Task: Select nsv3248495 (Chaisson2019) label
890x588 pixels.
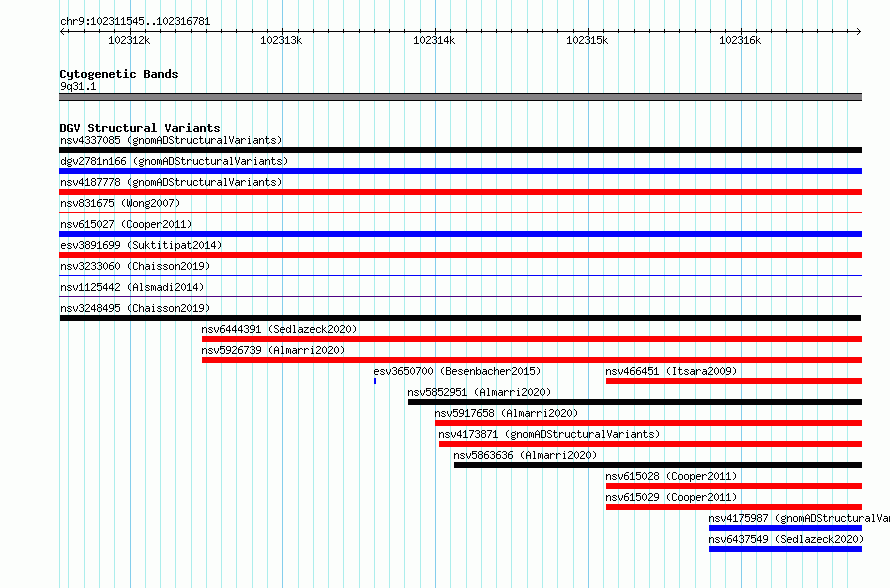Action: tap(135, 308)
